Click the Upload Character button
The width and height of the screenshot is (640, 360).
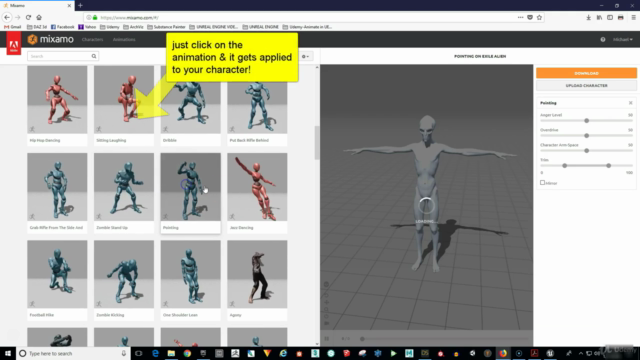[x=586, y=86]
